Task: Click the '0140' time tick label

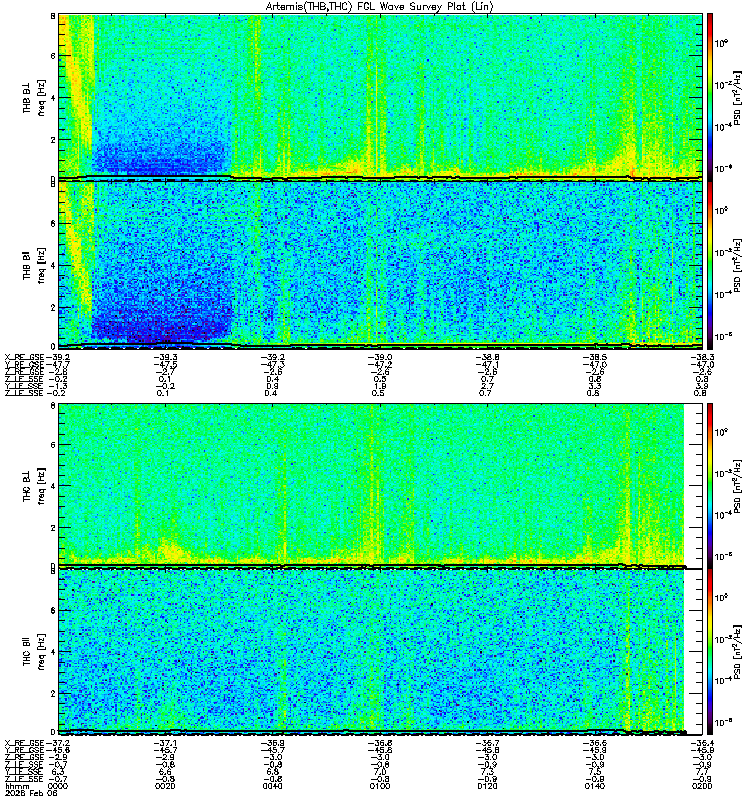Action: [594, 786]
